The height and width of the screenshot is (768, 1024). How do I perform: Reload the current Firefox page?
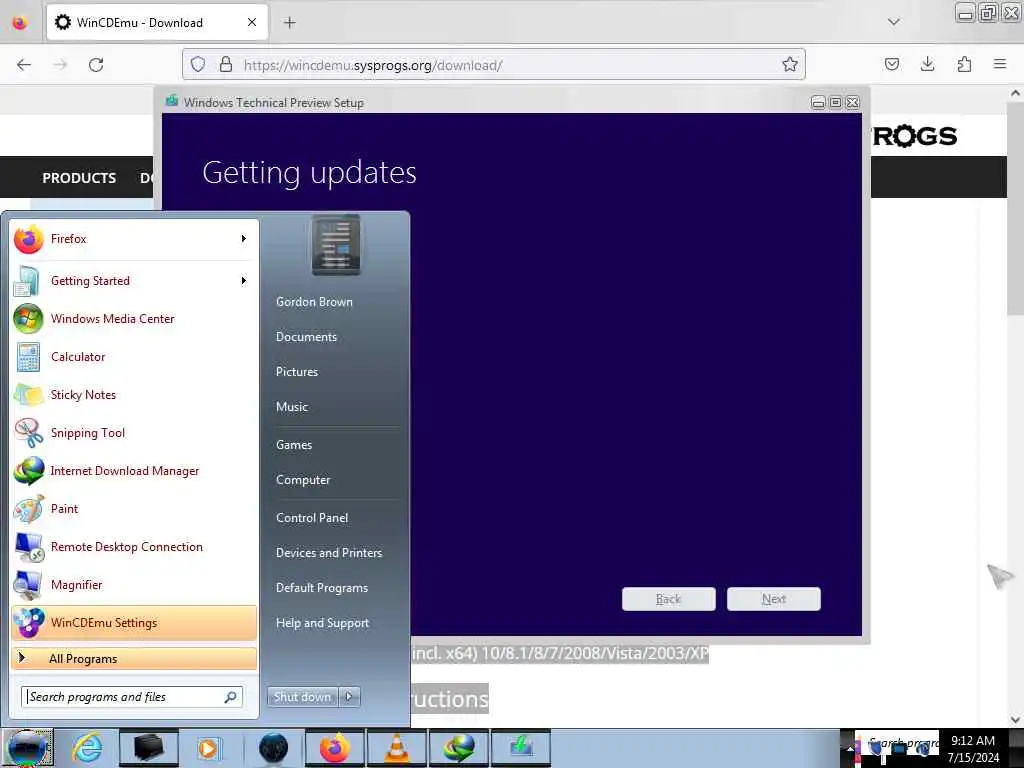click(x=96, y=65)
